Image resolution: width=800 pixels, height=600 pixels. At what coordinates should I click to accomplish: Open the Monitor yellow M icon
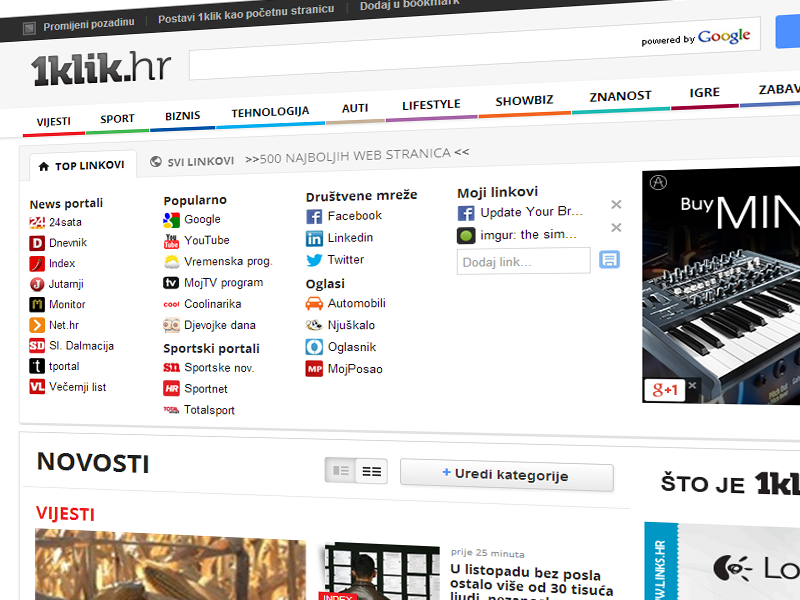point(37,305)
